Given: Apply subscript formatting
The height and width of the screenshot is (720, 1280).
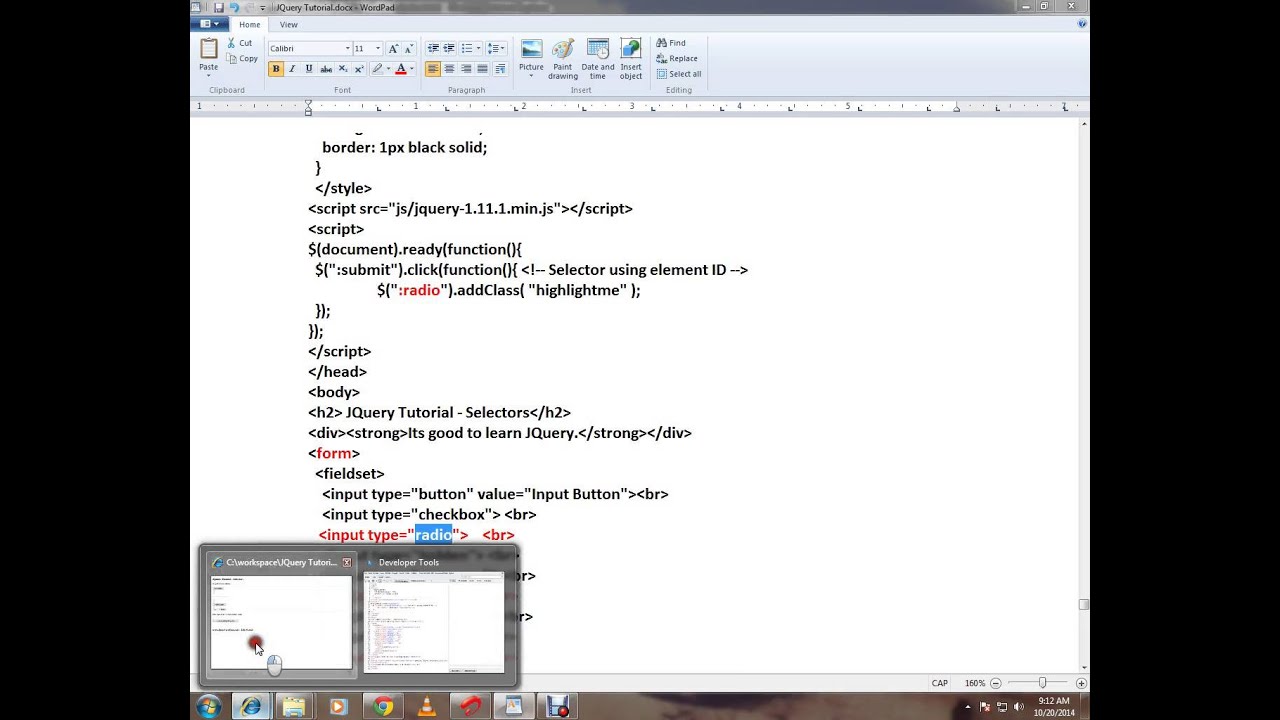Looking at the screenshot, I should 343,69.
